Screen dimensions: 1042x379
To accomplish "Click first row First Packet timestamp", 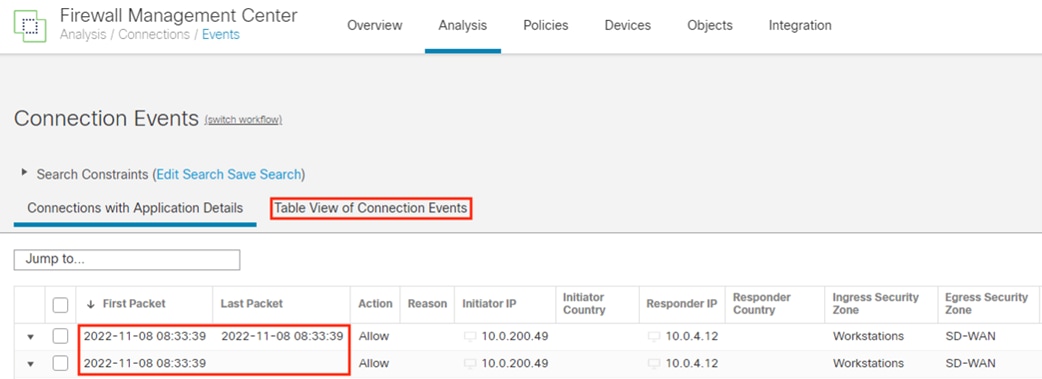I will tap(145, 336).
